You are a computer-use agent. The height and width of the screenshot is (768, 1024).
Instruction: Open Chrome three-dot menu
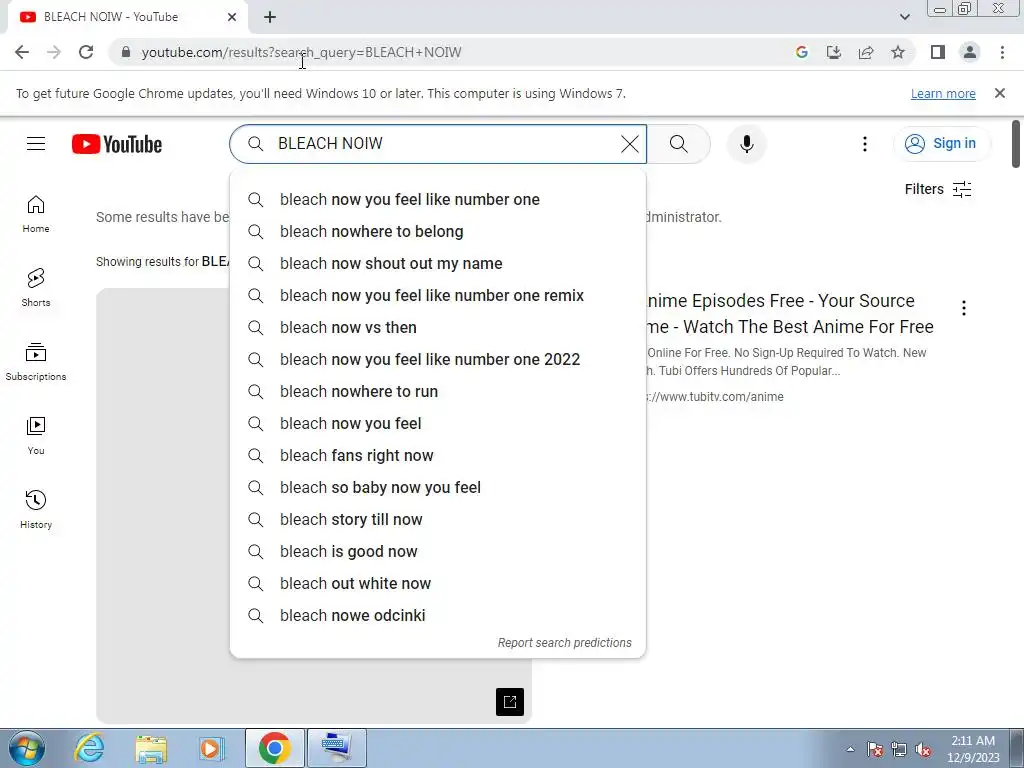pyautogui.click(x=1002, y=52)
